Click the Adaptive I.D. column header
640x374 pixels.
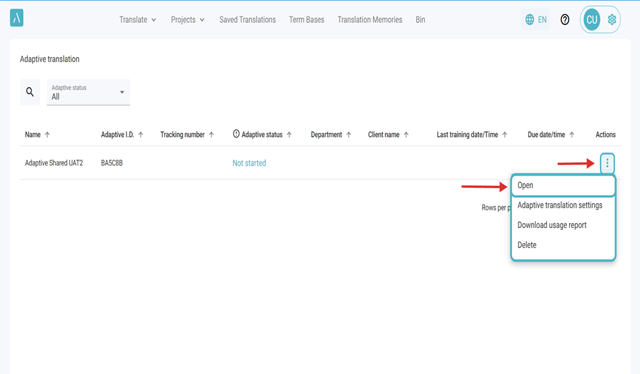[x=117, y=135]
